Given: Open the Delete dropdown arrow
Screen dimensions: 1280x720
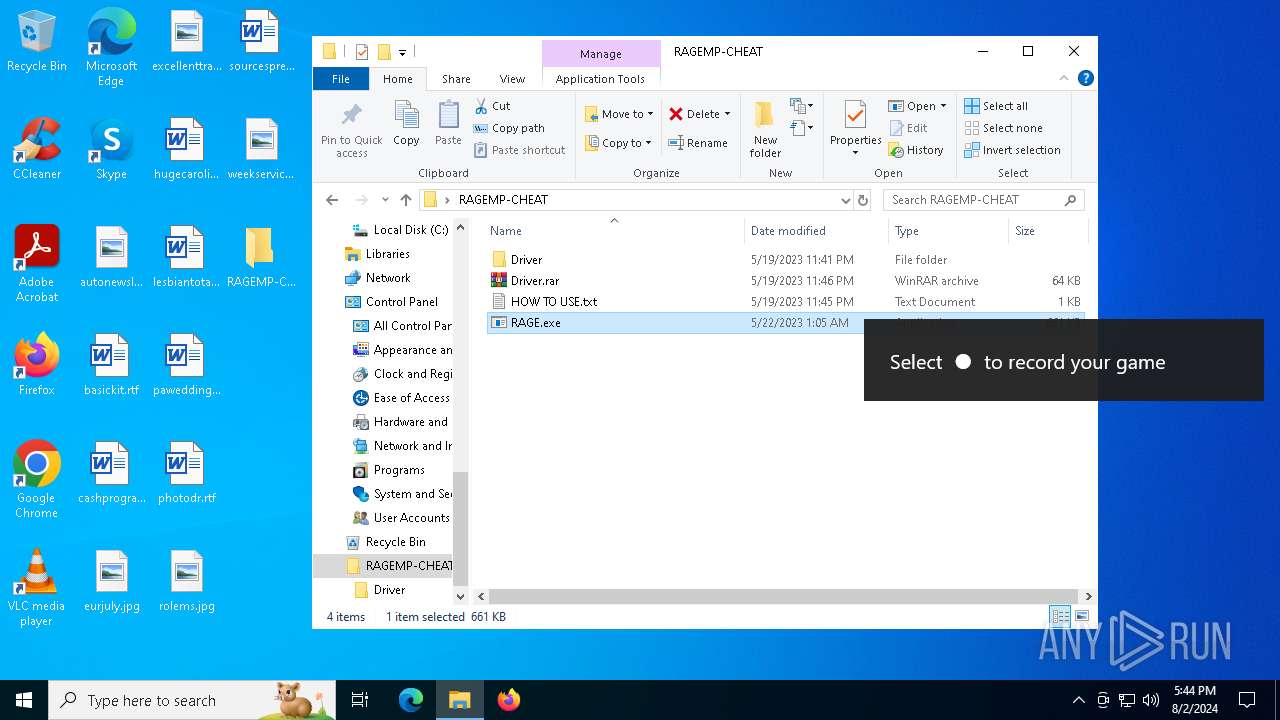Looking at the screenshot, I should tap(727, 114).
